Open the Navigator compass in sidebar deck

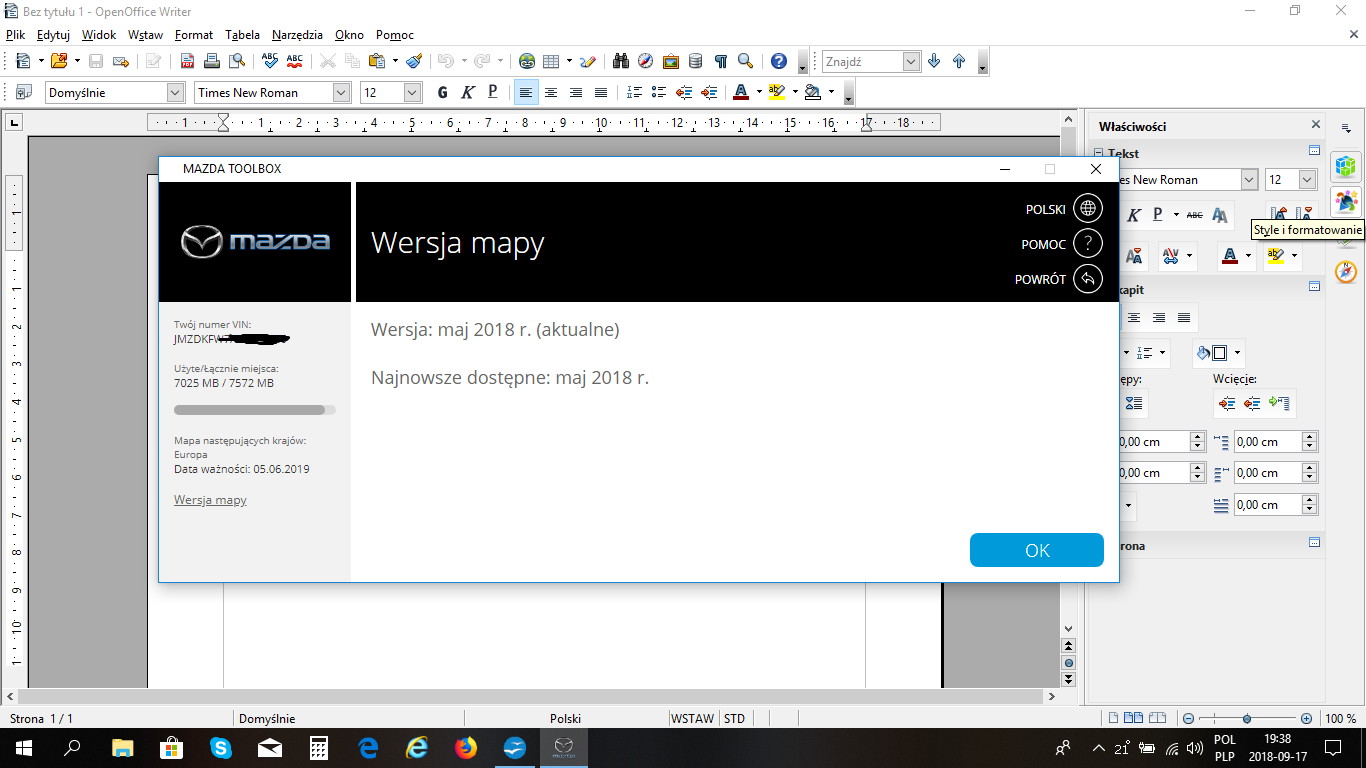[x=1346, y=271]
